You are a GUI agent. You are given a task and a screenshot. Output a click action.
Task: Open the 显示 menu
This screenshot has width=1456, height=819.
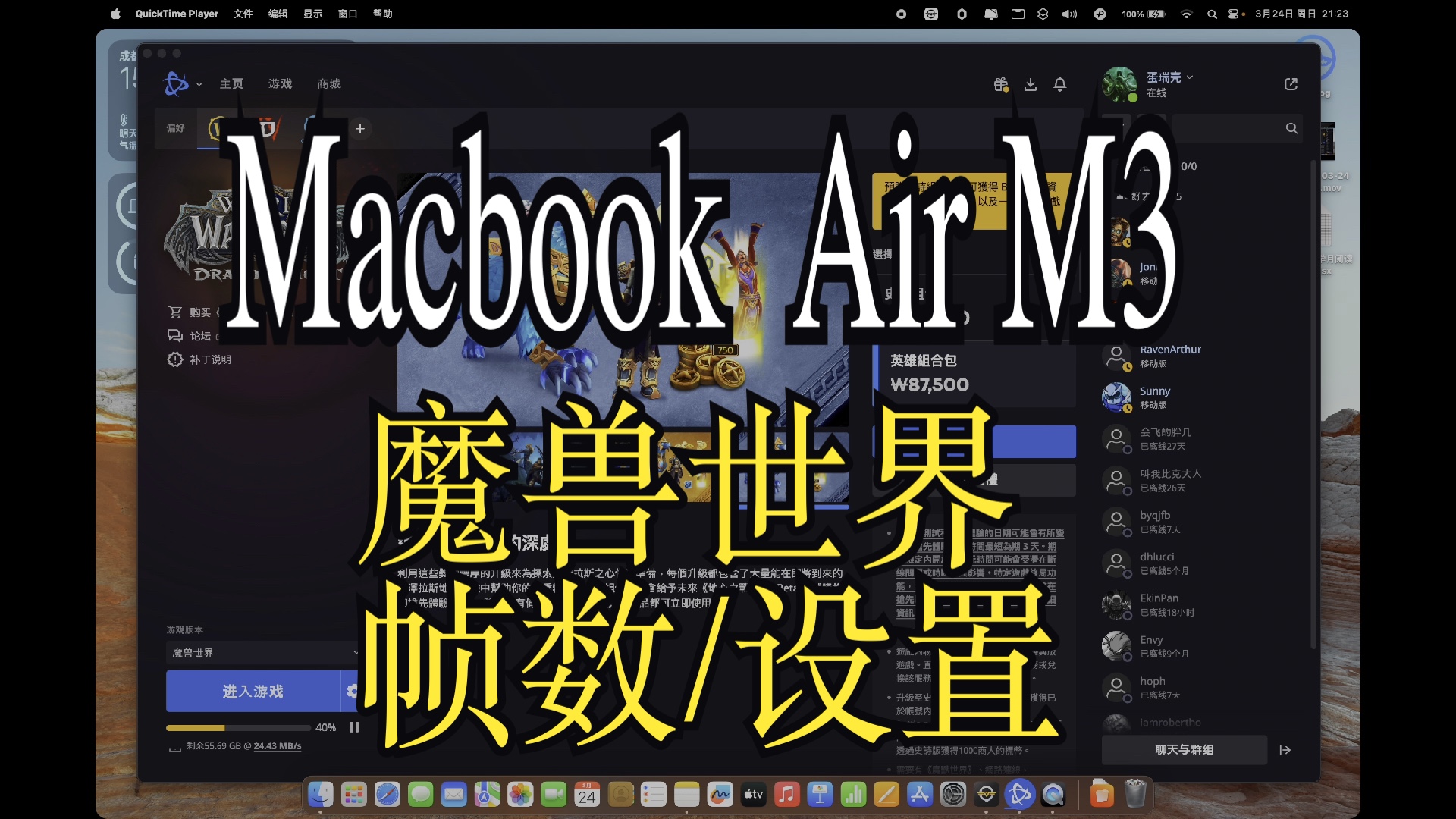(x=312, y=14)
